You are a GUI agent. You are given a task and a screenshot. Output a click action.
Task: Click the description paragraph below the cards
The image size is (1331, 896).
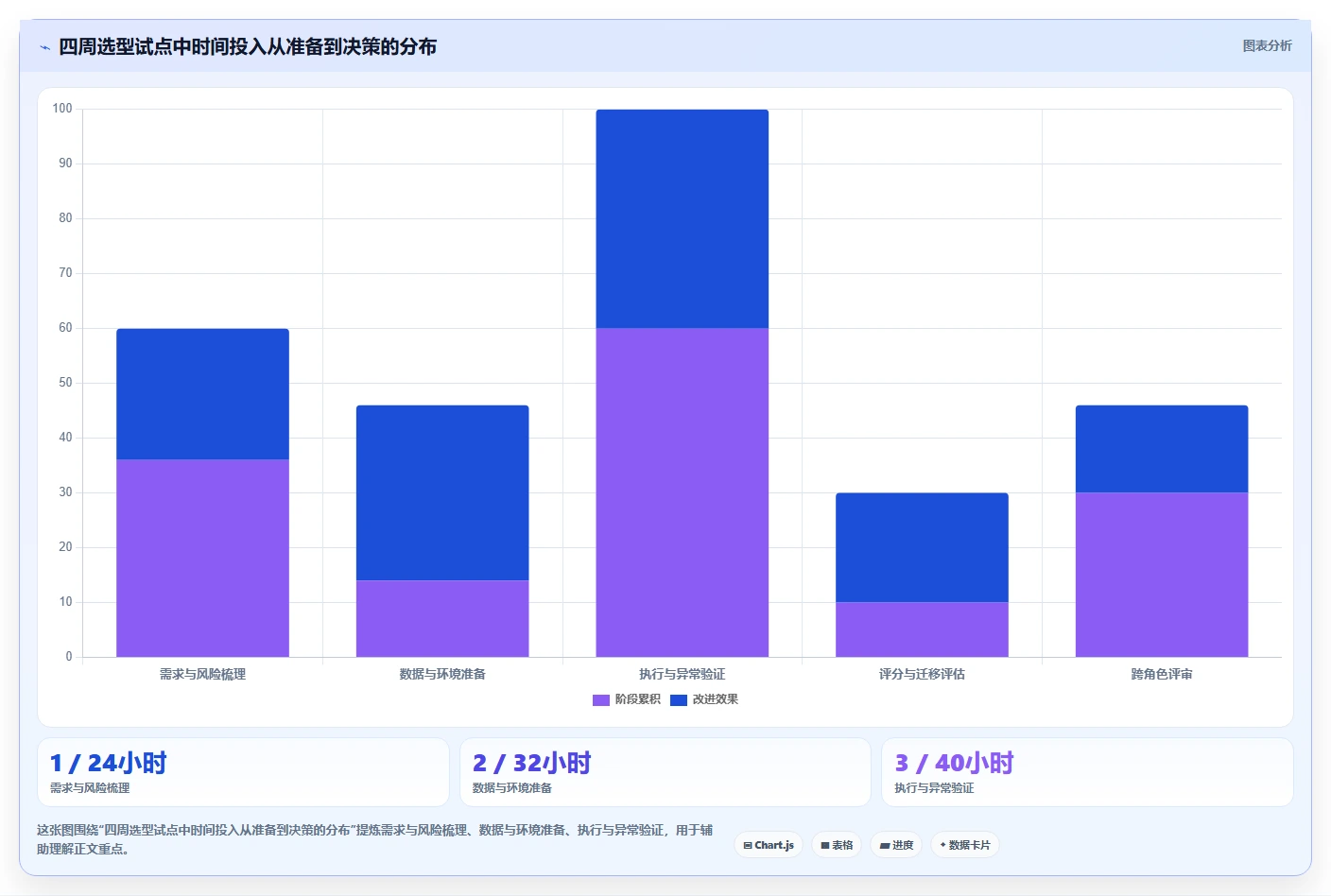tap(375, 839)
